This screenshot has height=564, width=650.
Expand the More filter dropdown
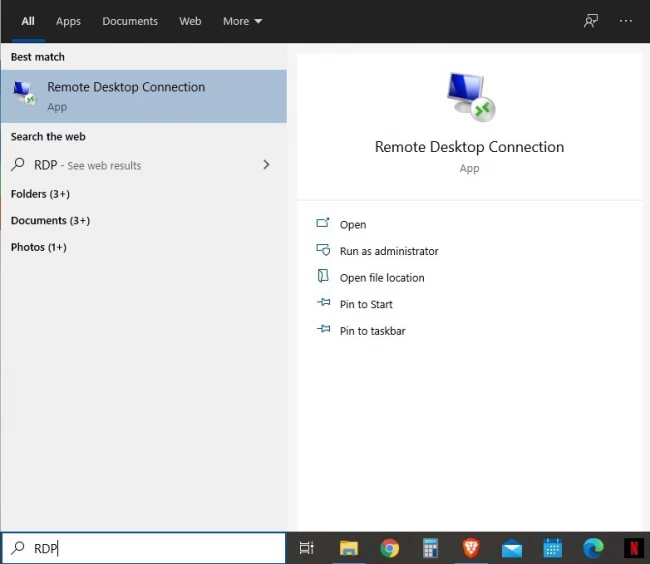(243, 21)
